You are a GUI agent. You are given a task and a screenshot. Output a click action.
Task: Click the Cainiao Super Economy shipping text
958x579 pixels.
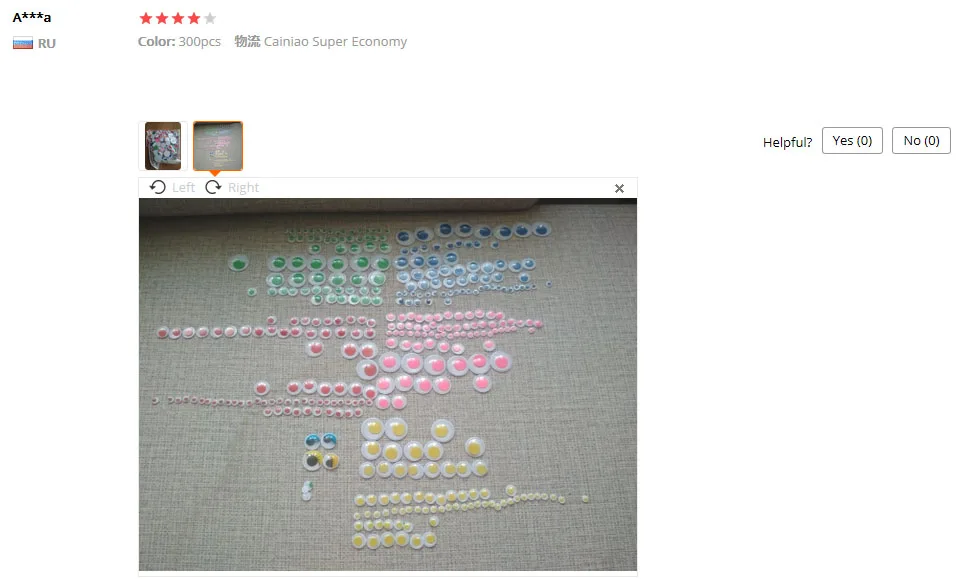coord(335,42)
